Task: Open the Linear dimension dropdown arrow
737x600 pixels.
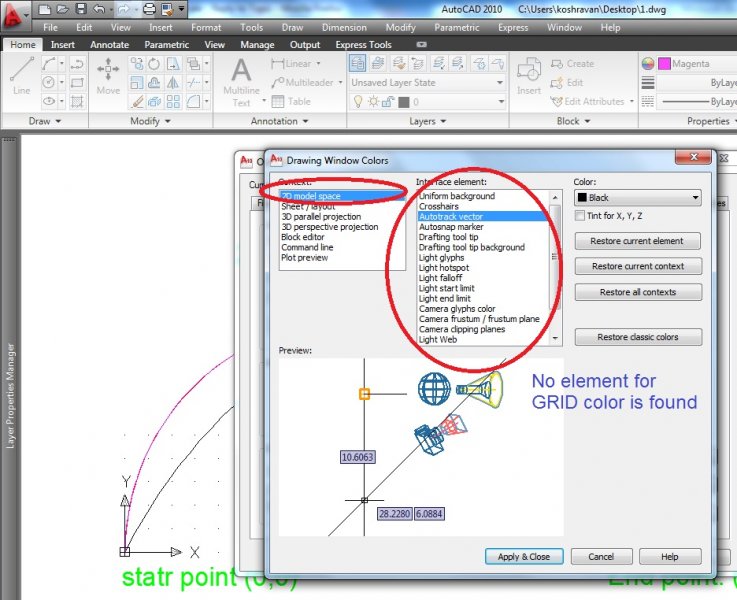Action: coord(318,63)
